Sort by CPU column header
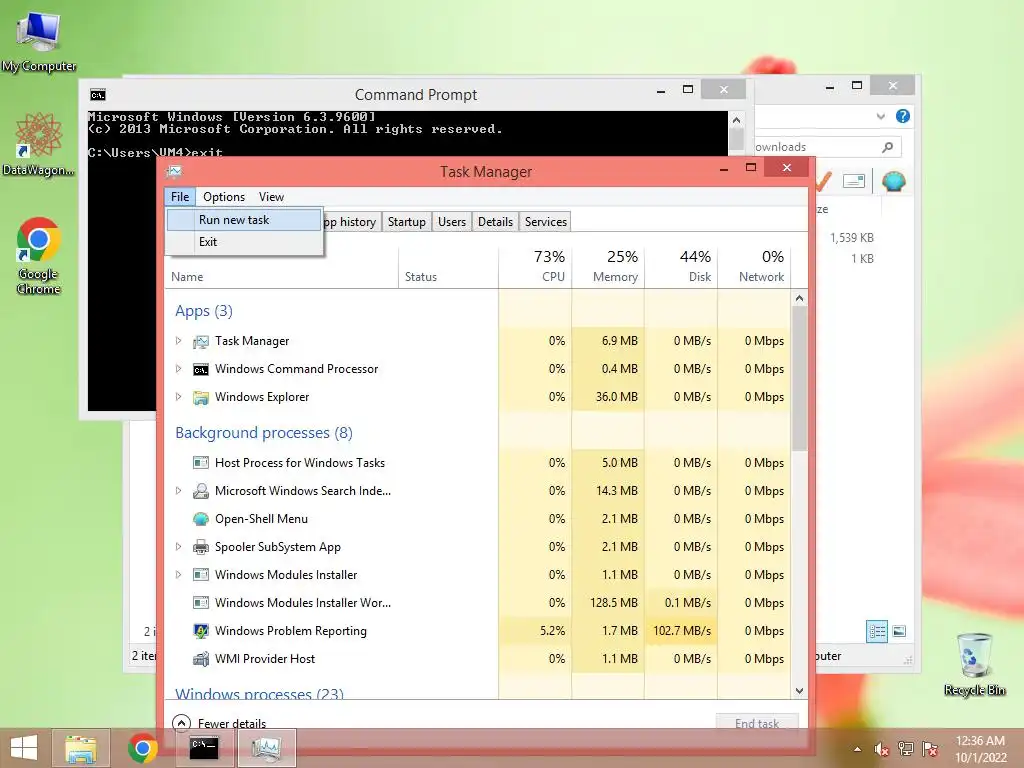Viewport: 1024px width, 768px height. [x=535, y=266]
